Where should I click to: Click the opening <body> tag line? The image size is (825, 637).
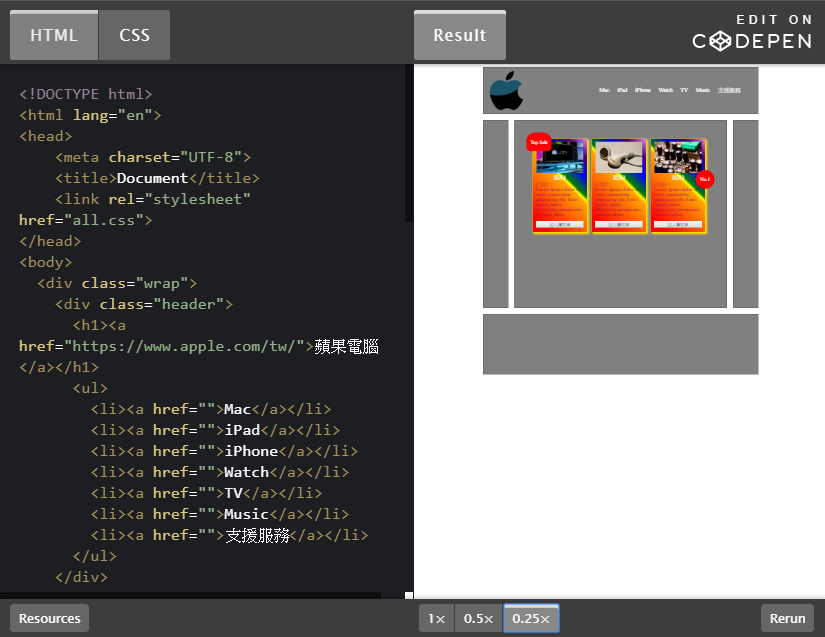click(46, 262)
